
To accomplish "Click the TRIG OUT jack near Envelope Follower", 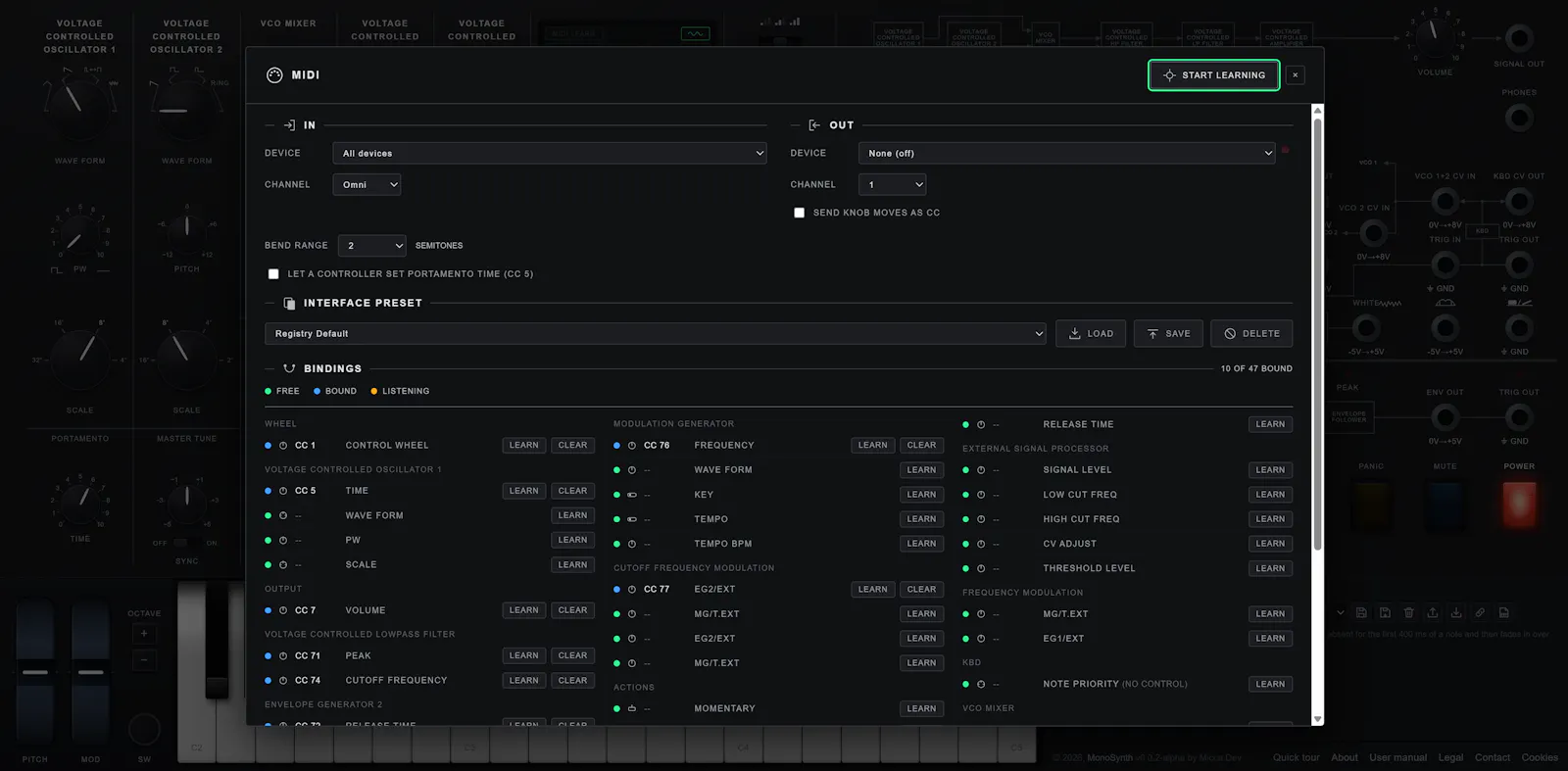I will pos(1519,418).
